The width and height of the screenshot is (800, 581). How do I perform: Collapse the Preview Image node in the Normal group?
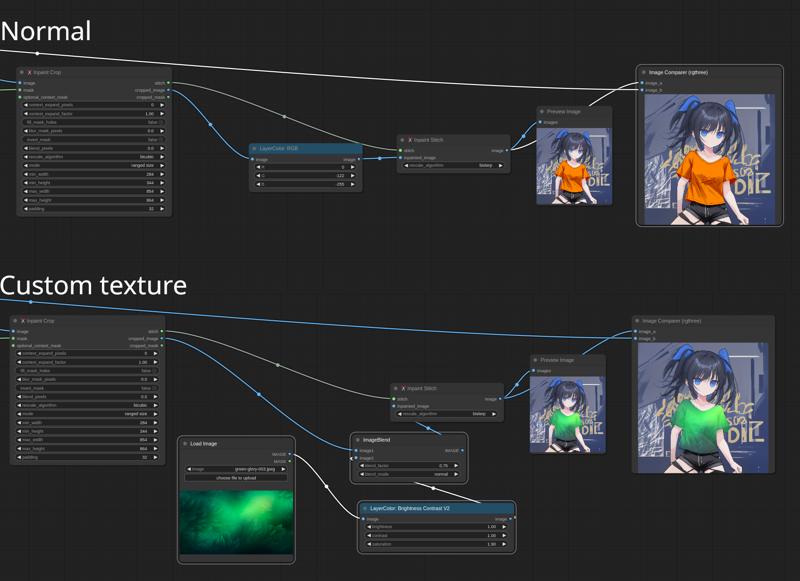[542, 111]
